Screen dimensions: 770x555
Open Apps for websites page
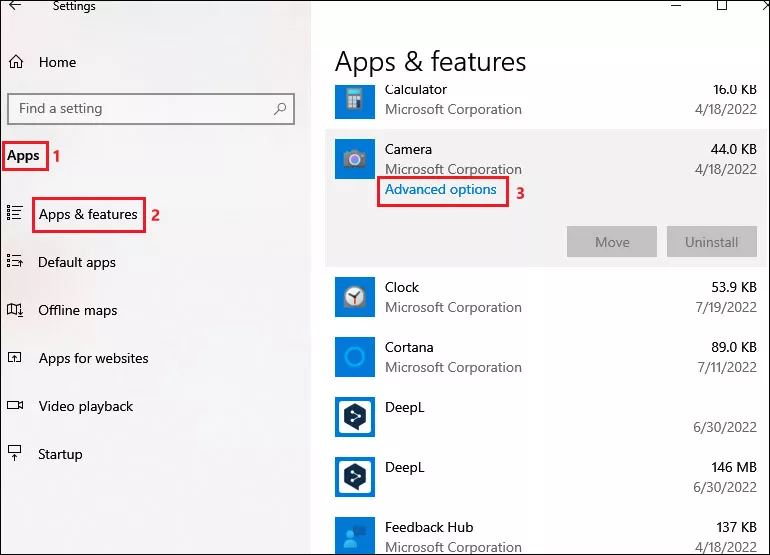coord(93,358)
